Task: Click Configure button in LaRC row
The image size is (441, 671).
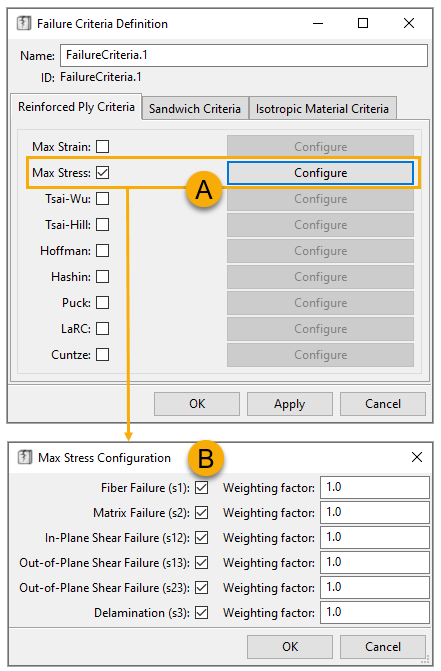Action: tap(320, 329)
